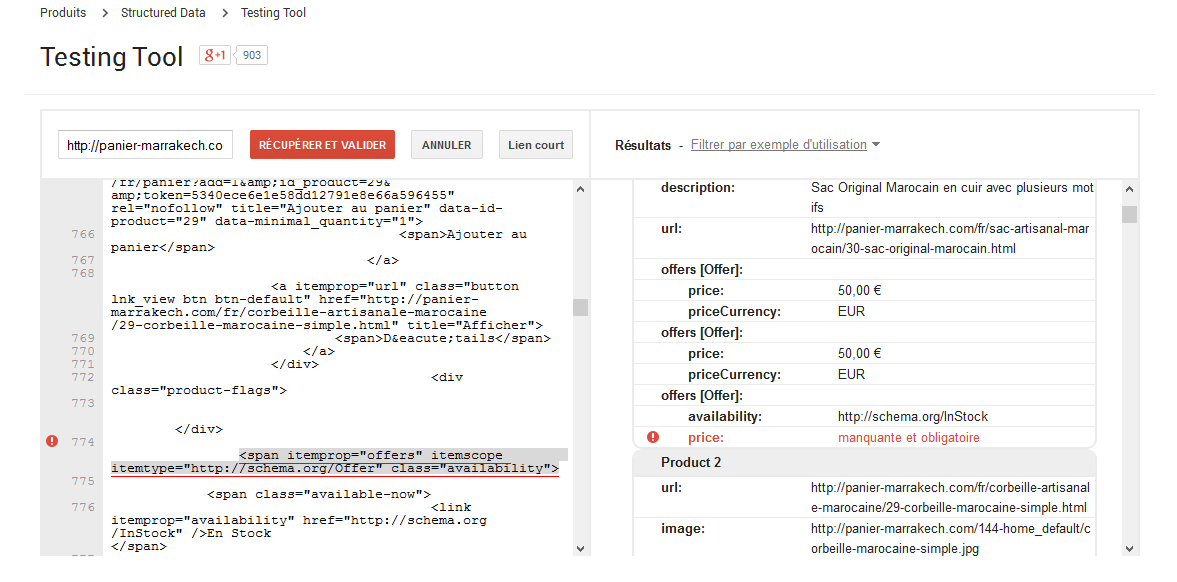The width and height of the screenshot is (1177, 582).
Task: Click results panel scrollbar up arrow
Action: [1130, 190]
